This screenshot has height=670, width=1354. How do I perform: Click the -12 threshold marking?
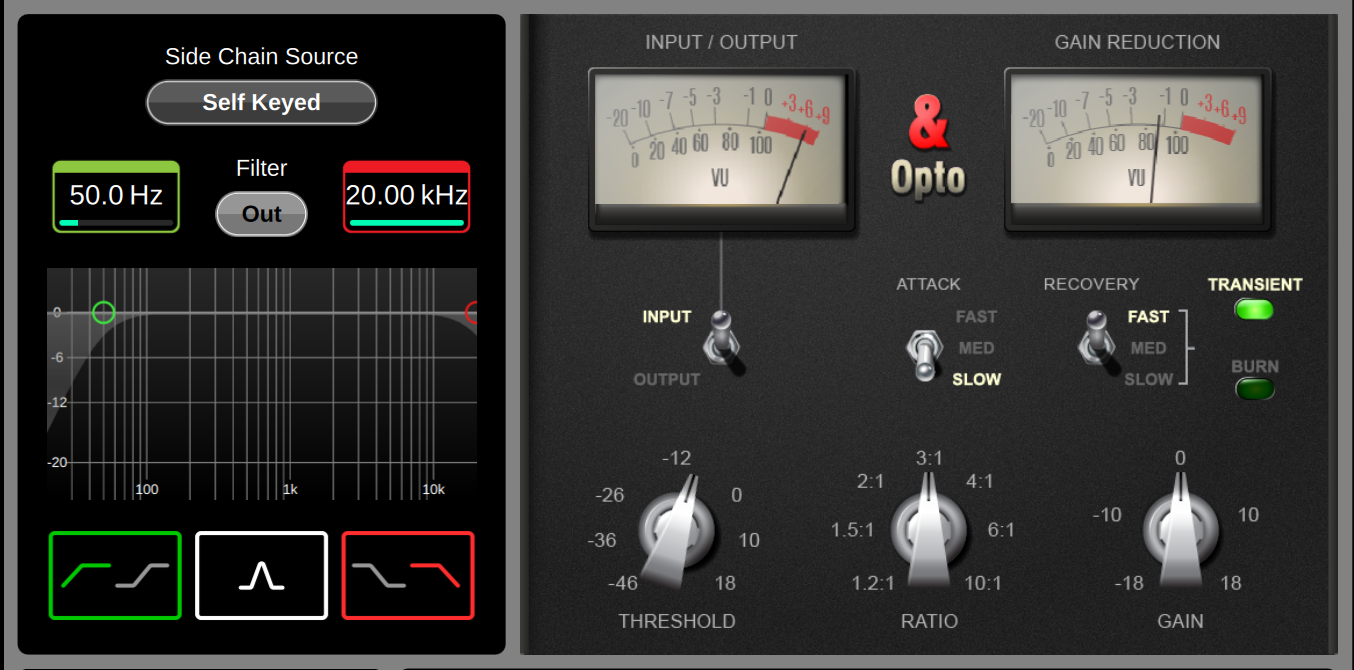pos(676,458)
